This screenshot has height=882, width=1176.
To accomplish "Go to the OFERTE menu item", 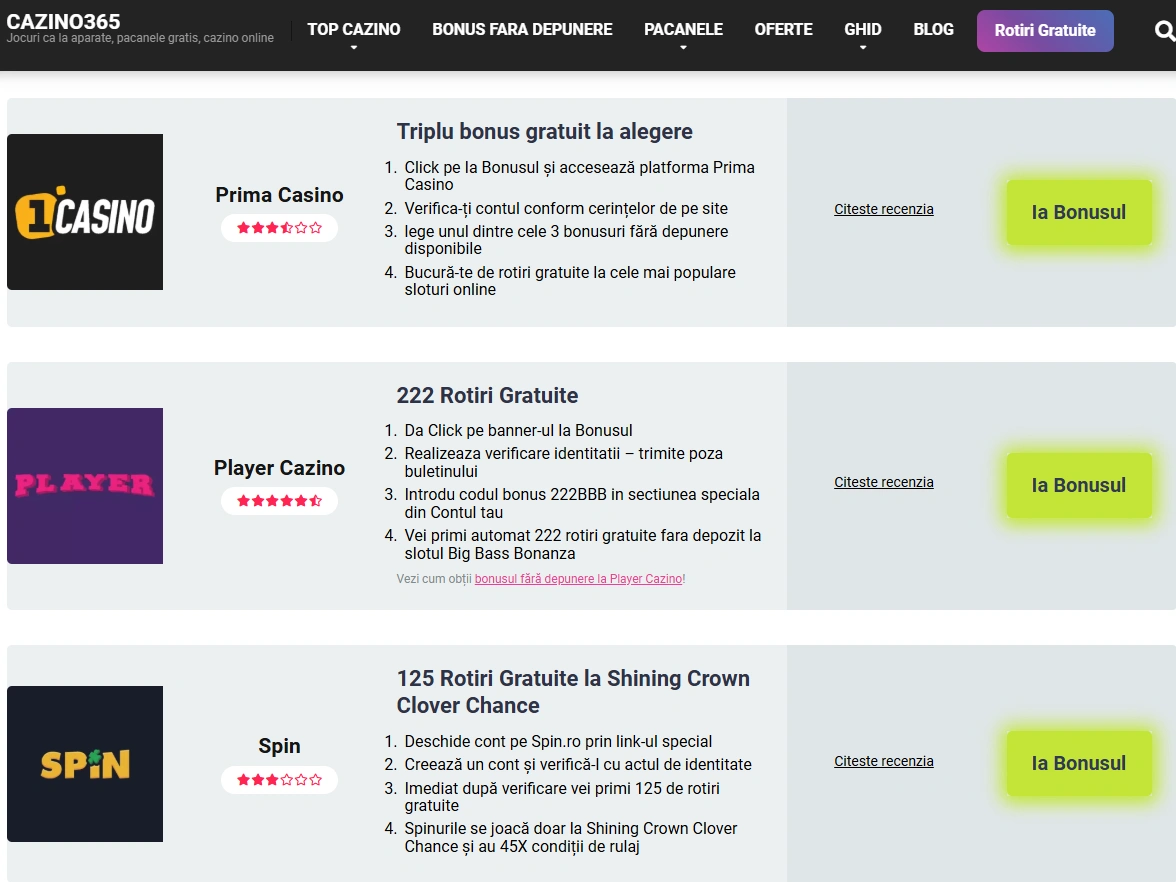I will [783, 29].
